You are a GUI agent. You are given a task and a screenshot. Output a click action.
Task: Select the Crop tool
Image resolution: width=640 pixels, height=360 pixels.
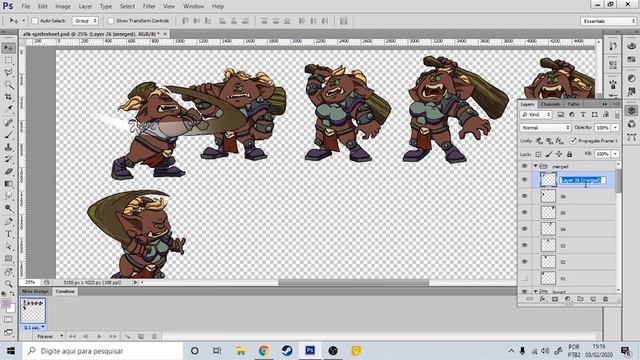tap(8, 97)
